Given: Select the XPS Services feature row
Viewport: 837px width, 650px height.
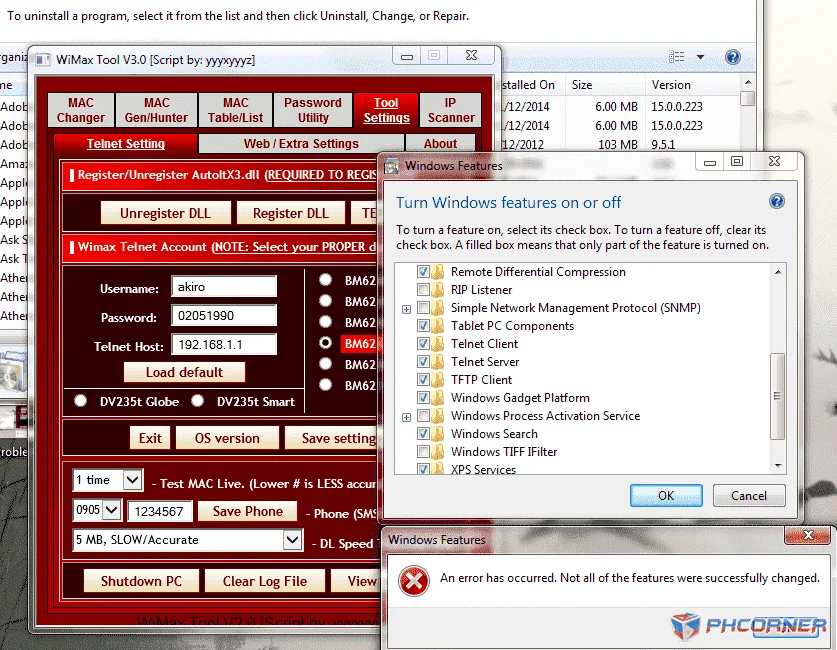Looking at the screenshot, I should (483, 469).
